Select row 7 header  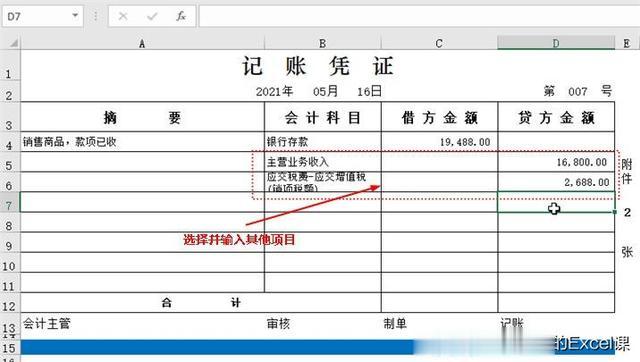pos(10,203)
